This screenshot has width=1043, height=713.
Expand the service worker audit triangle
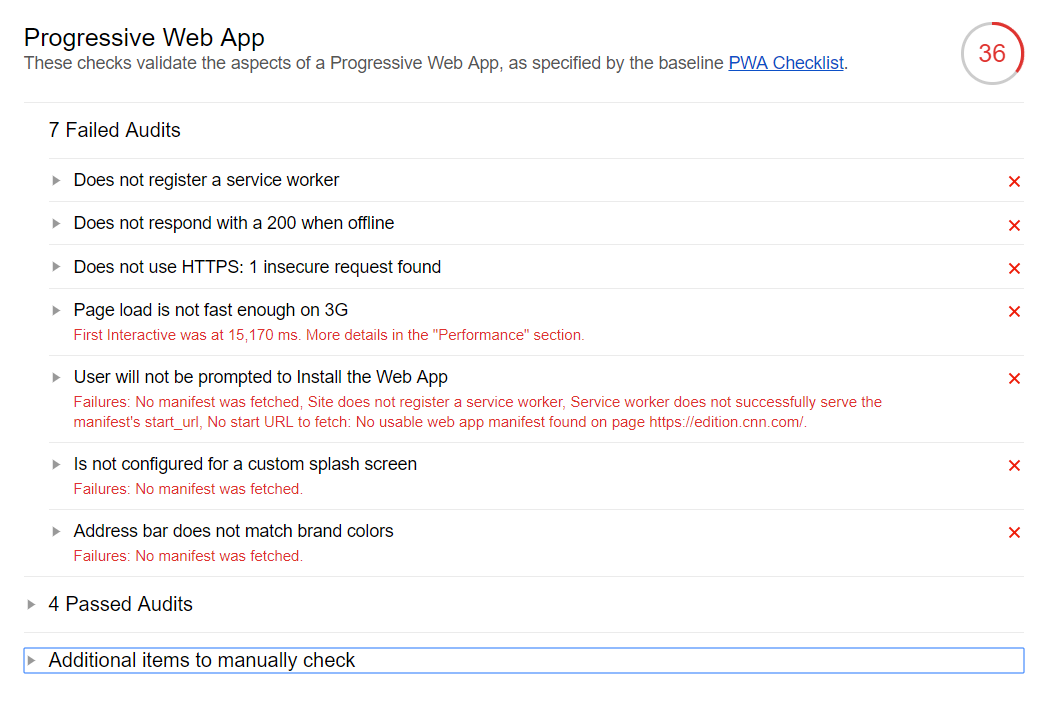(x=57, y=181)
